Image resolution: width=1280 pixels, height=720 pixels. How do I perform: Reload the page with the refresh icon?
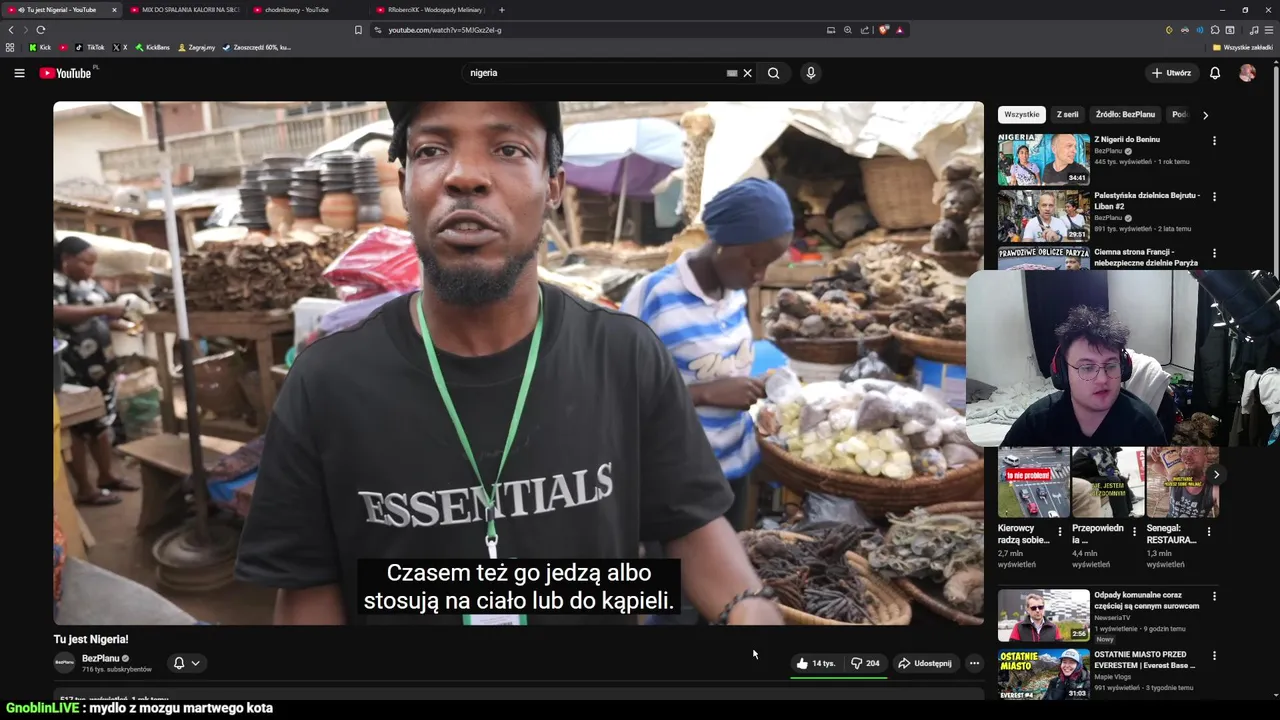(41, 30)
